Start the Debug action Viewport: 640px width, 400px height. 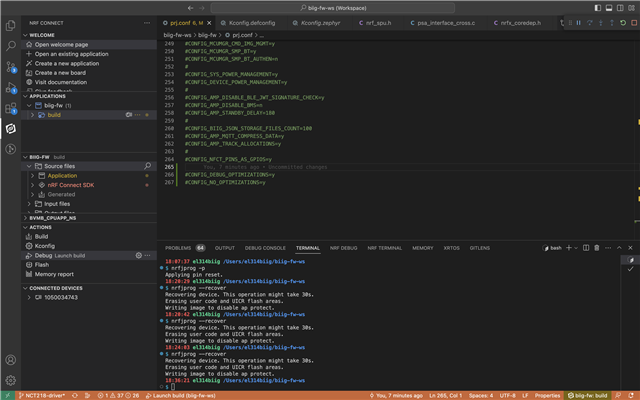(x=43, y=256)
